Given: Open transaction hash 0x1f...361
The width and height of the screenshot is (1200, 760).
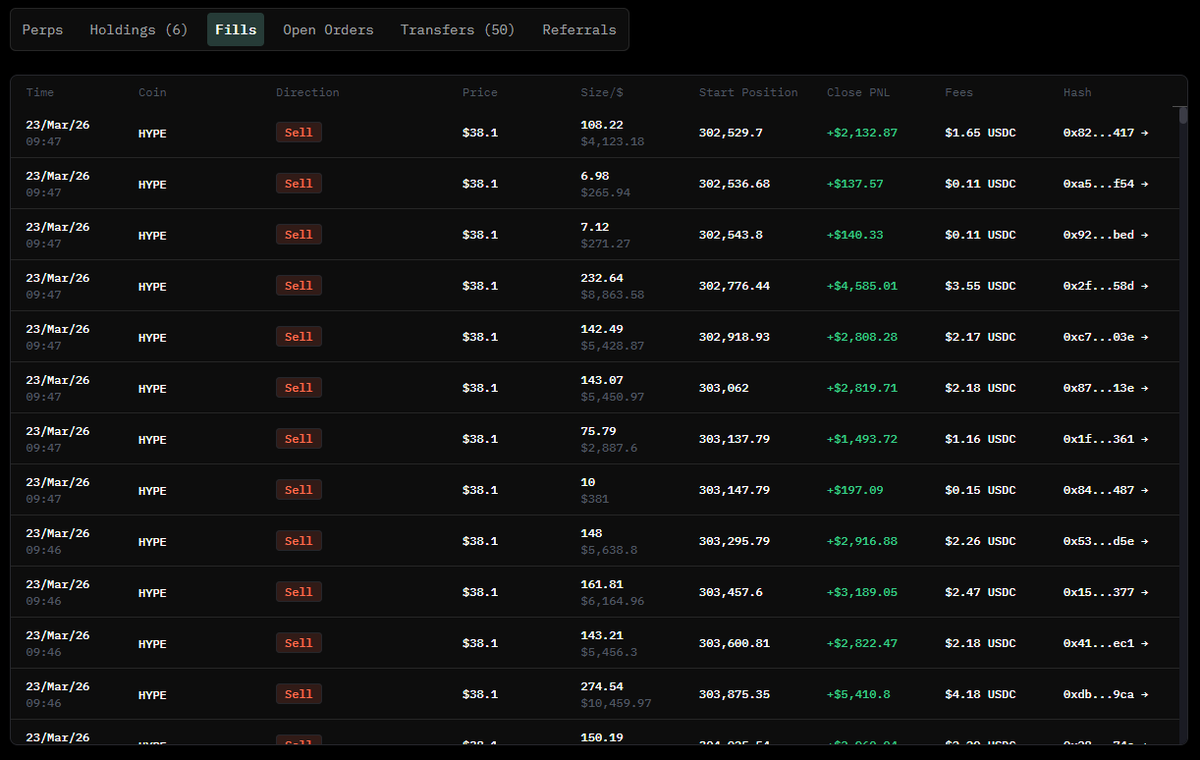Looking at the screenshot, I should click(x=1105, y=439).
